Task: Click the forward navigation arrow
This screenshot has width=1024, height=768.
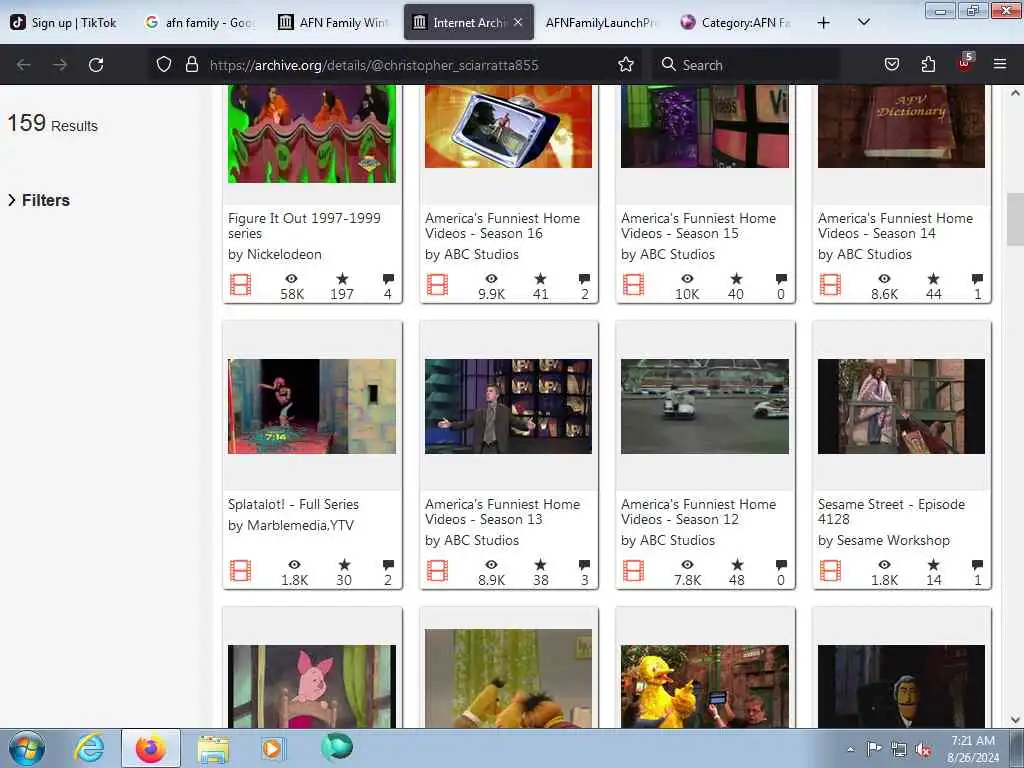Action: click(59, 65)
